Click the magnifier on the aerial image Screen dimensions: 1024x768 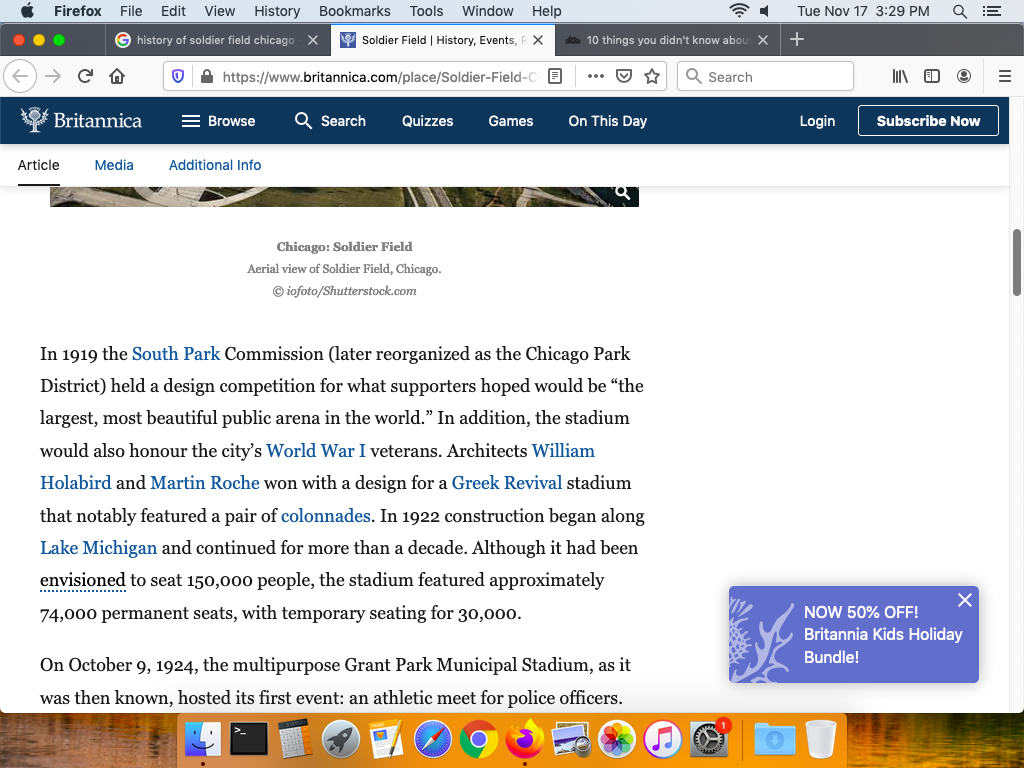pos(622,193)
